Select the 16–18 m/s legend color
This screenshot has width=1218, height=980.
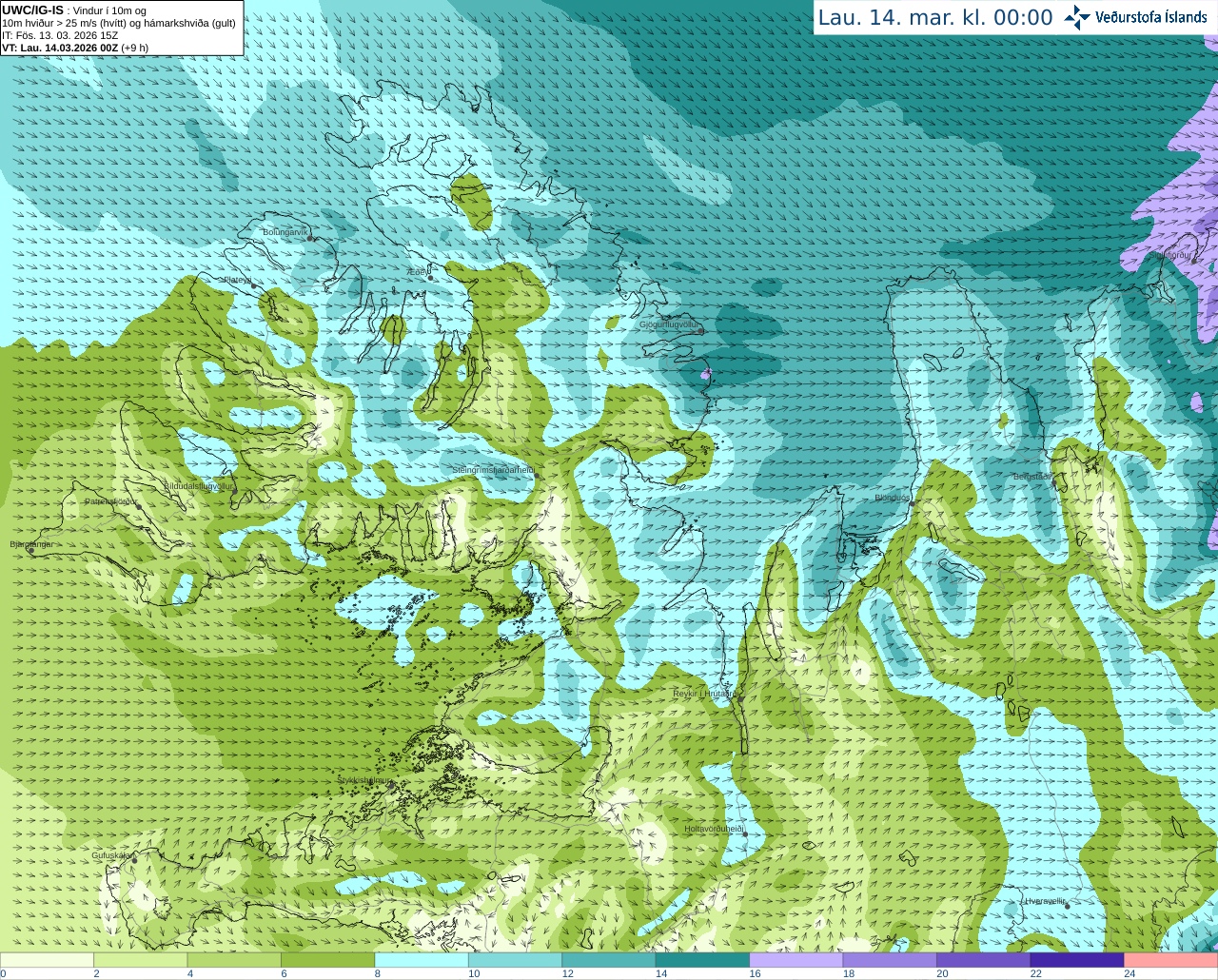[x=796, y=959]
